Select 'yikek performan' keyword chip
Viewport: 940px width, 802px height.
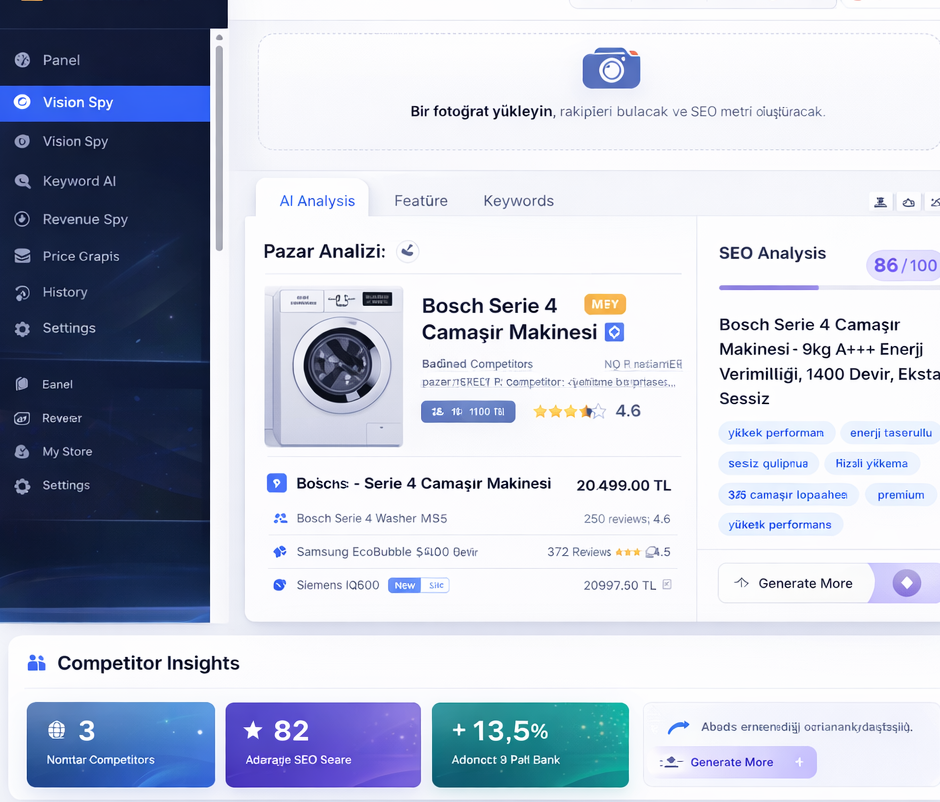[776, 433]
